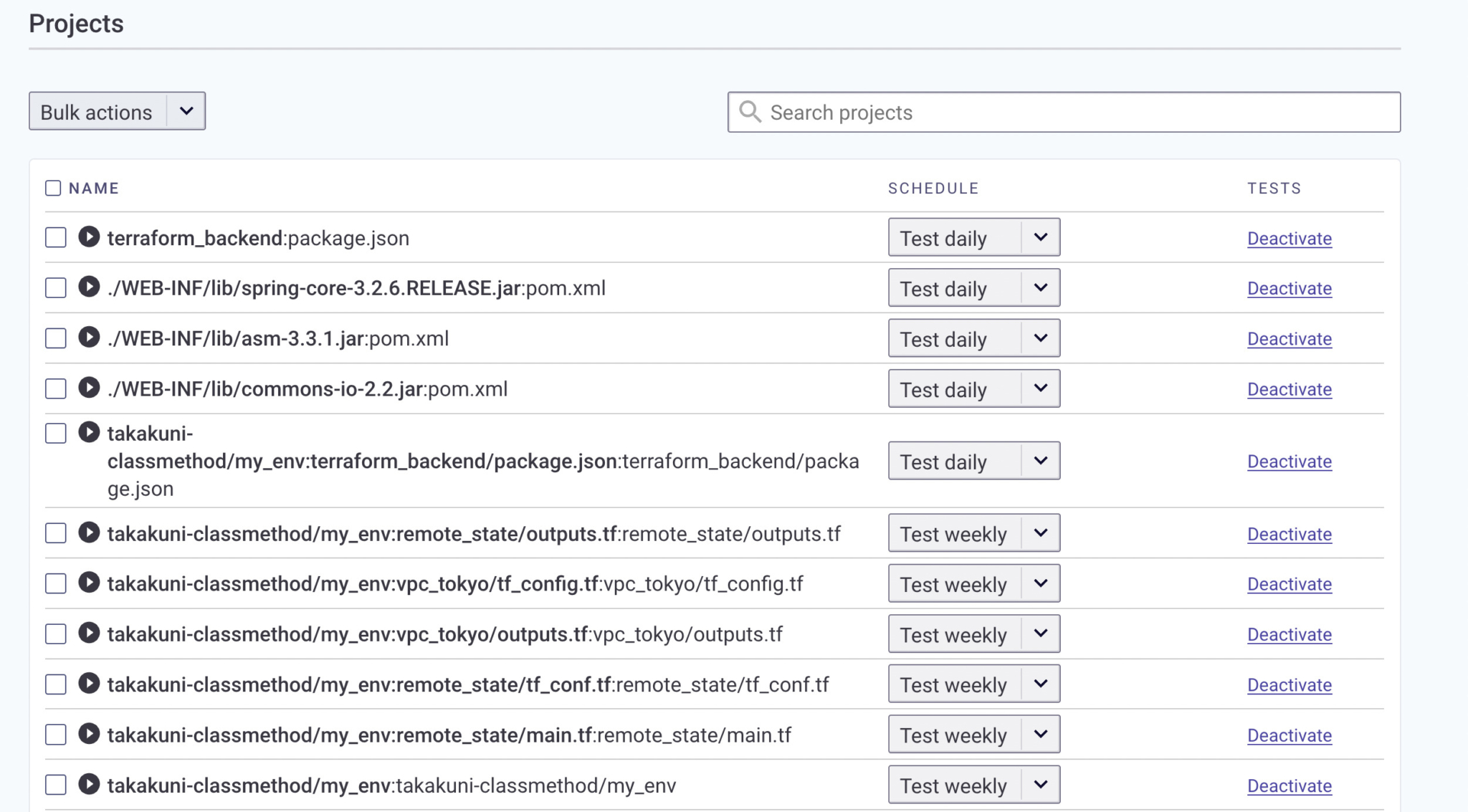Screen dimensions: 1468x812
Task: Click play icon beside remote_state/main.tf project
Action: (89, 734)
